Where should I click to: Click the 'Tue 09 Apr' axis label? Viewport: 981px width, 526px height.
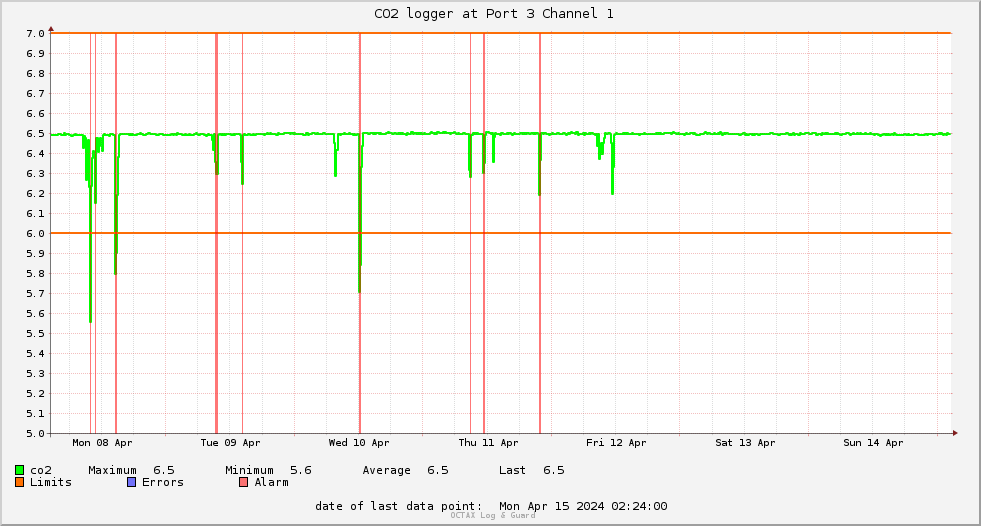[230, 443]
